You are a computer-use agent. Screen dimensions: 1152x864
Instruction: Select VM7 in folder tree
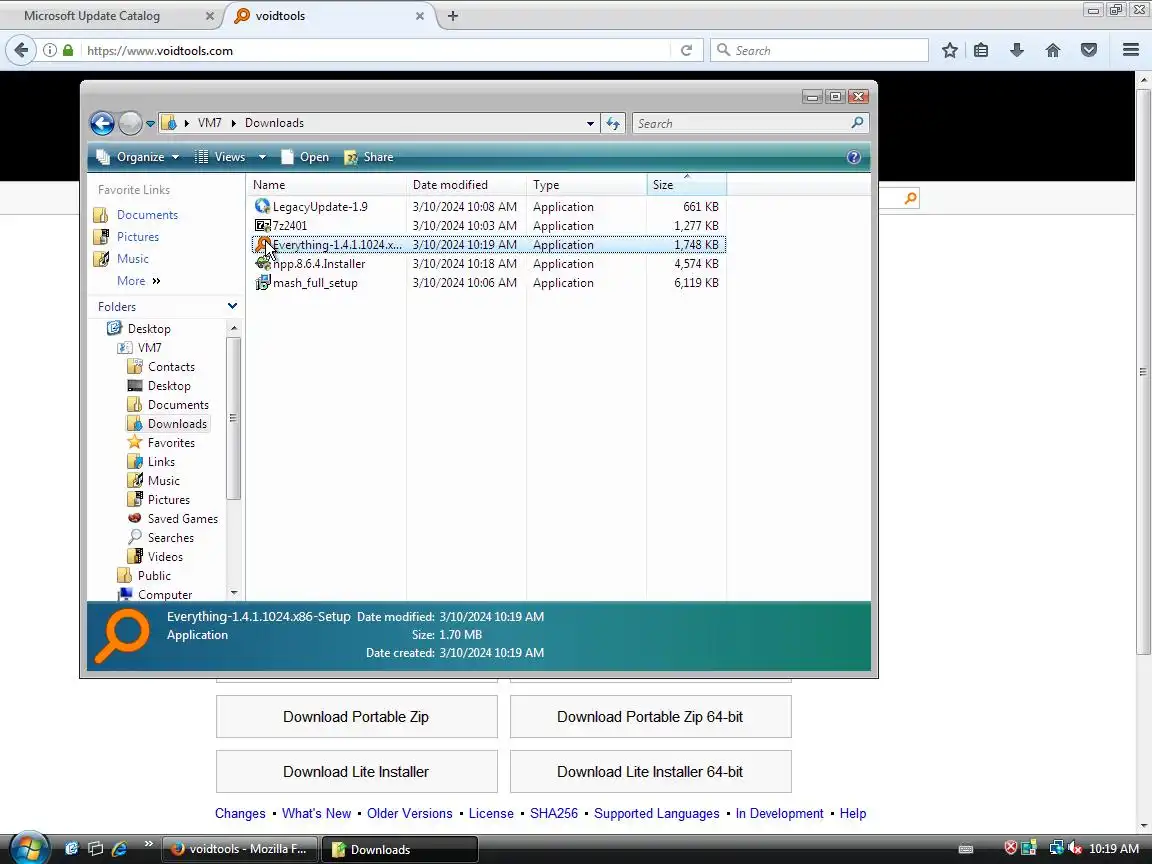click(149, 348)
